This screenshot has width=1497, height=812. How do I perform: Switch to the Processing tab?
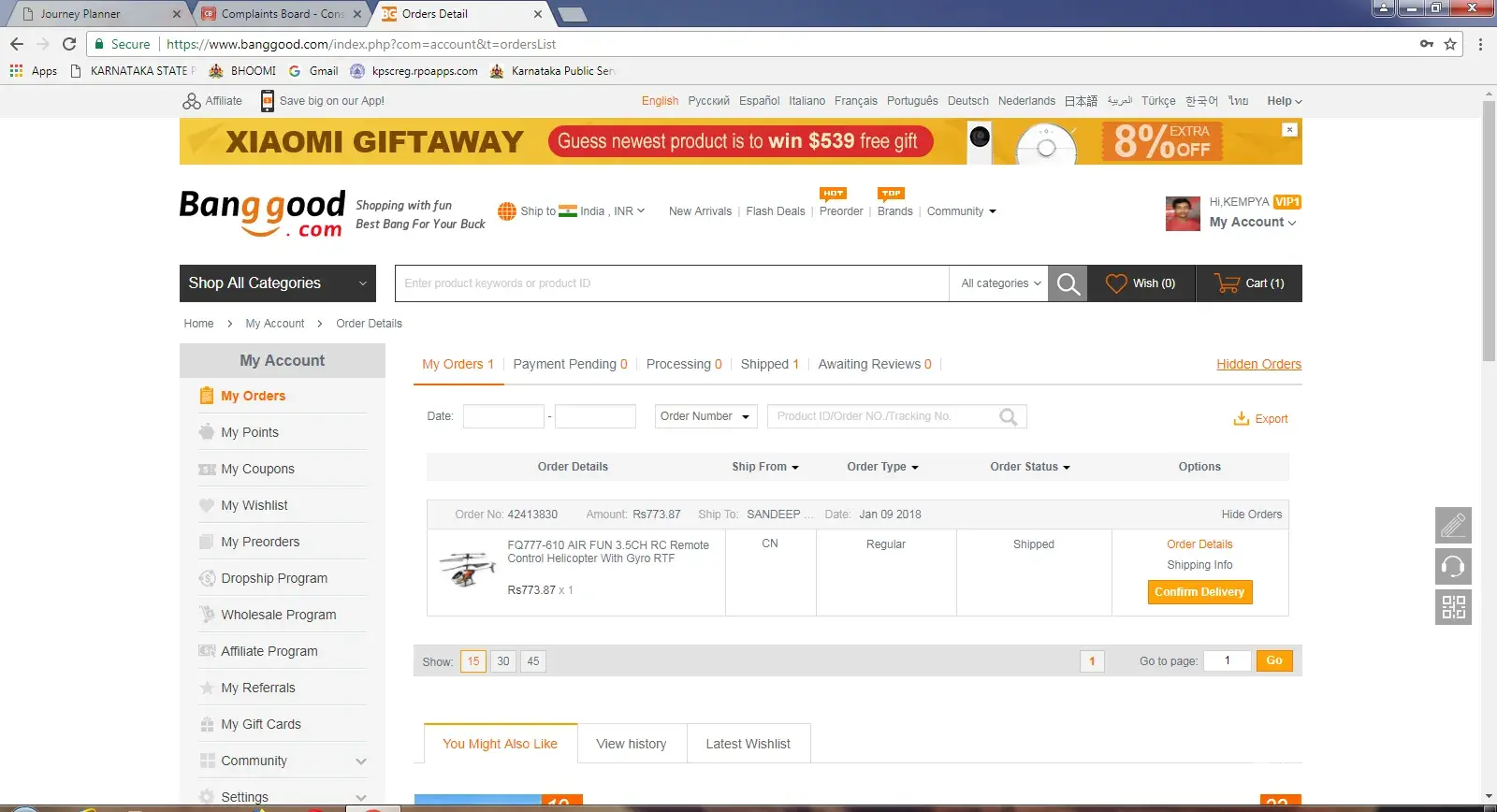684,364
